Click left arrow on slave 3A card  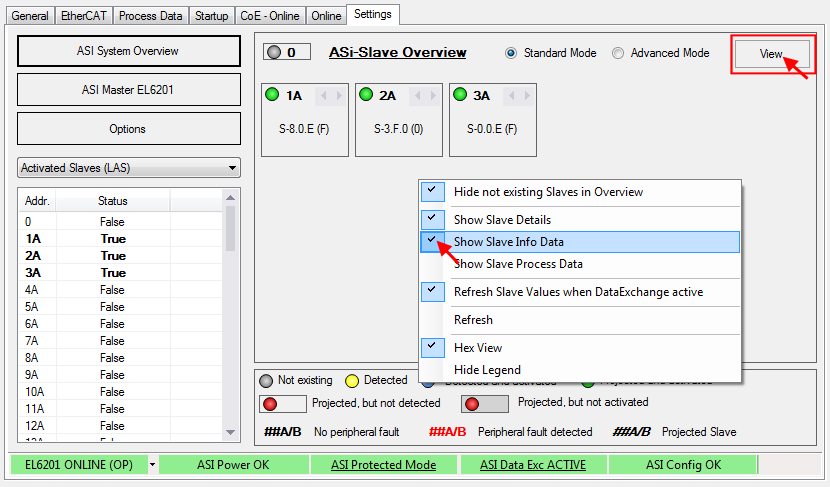point(511,96)
